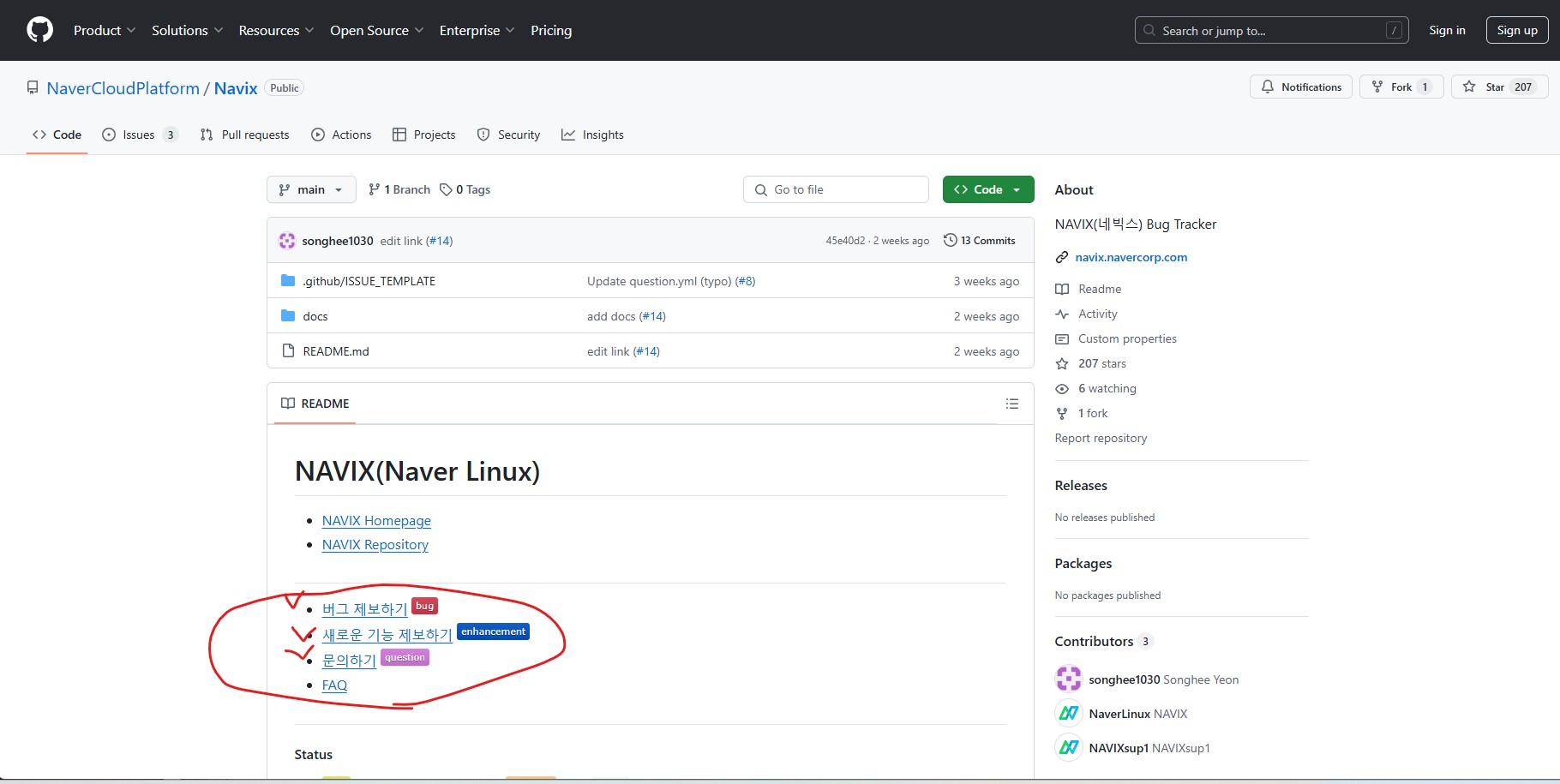Switch to the Code tab
The height and width of the screenshot is (784, 1560).
57,135
